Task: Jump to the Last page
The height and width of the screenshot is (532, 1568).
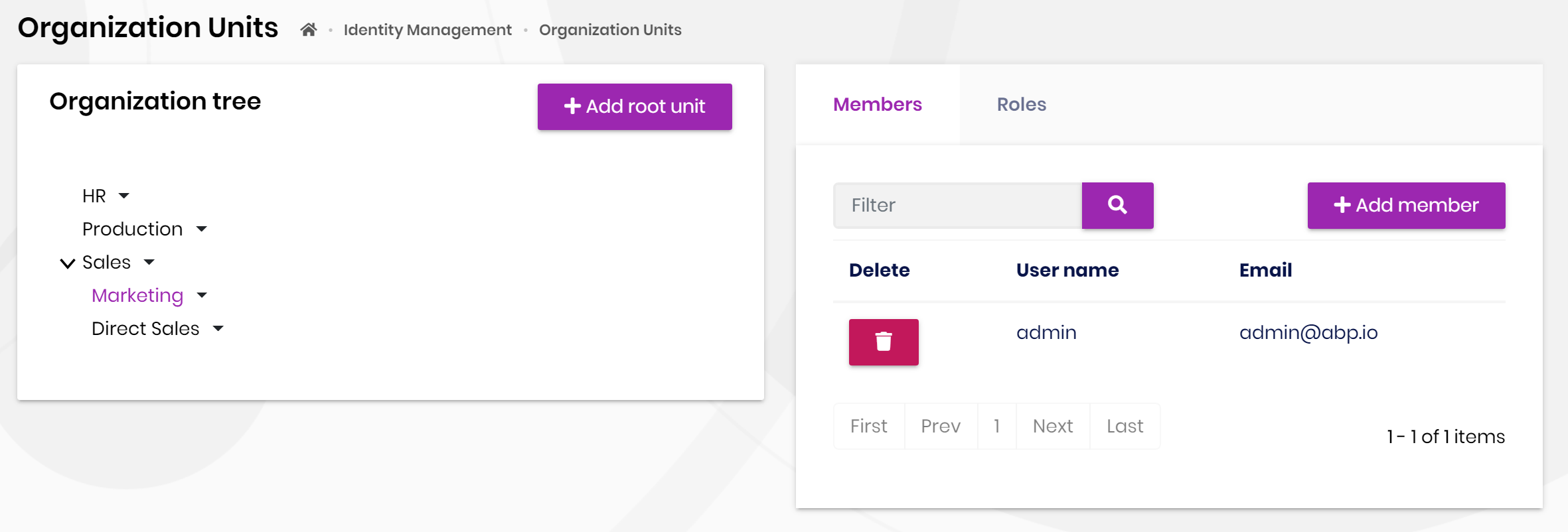Action: 1125,427
